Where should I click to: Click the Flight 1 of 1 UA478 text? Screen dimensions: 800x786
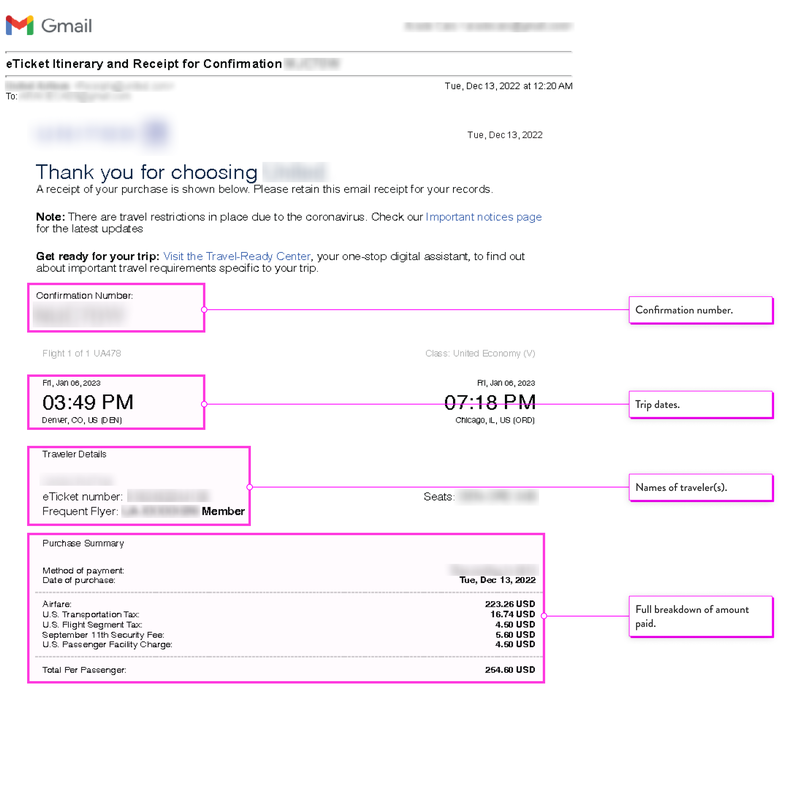click(82, 354)
